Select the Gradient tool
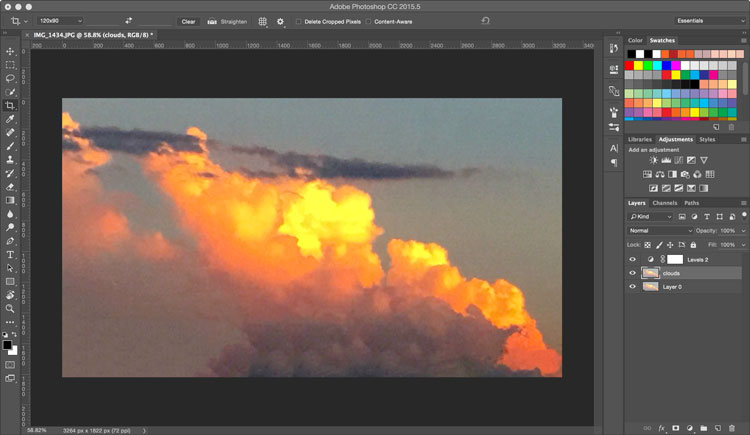 click(x=10, y=200)
